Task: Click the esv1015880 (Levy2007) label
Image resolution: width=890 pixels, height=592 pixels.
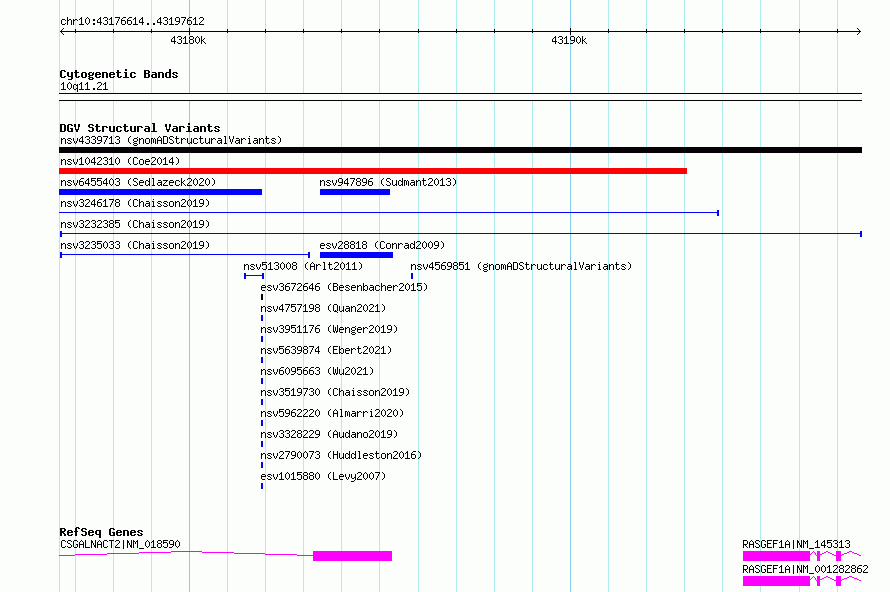Action: (x=323, y=476)
